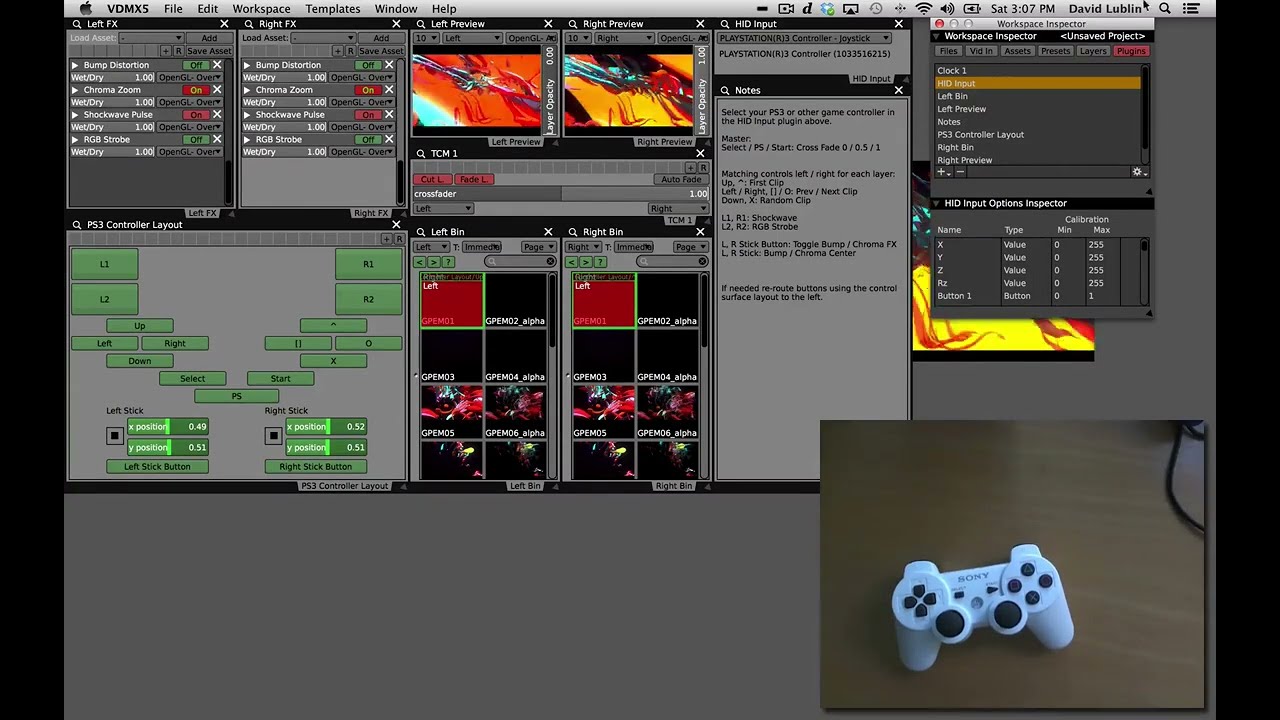
Task: Toggle Shockwave Pulse On switch in Left FX
Action: (197, 115)
